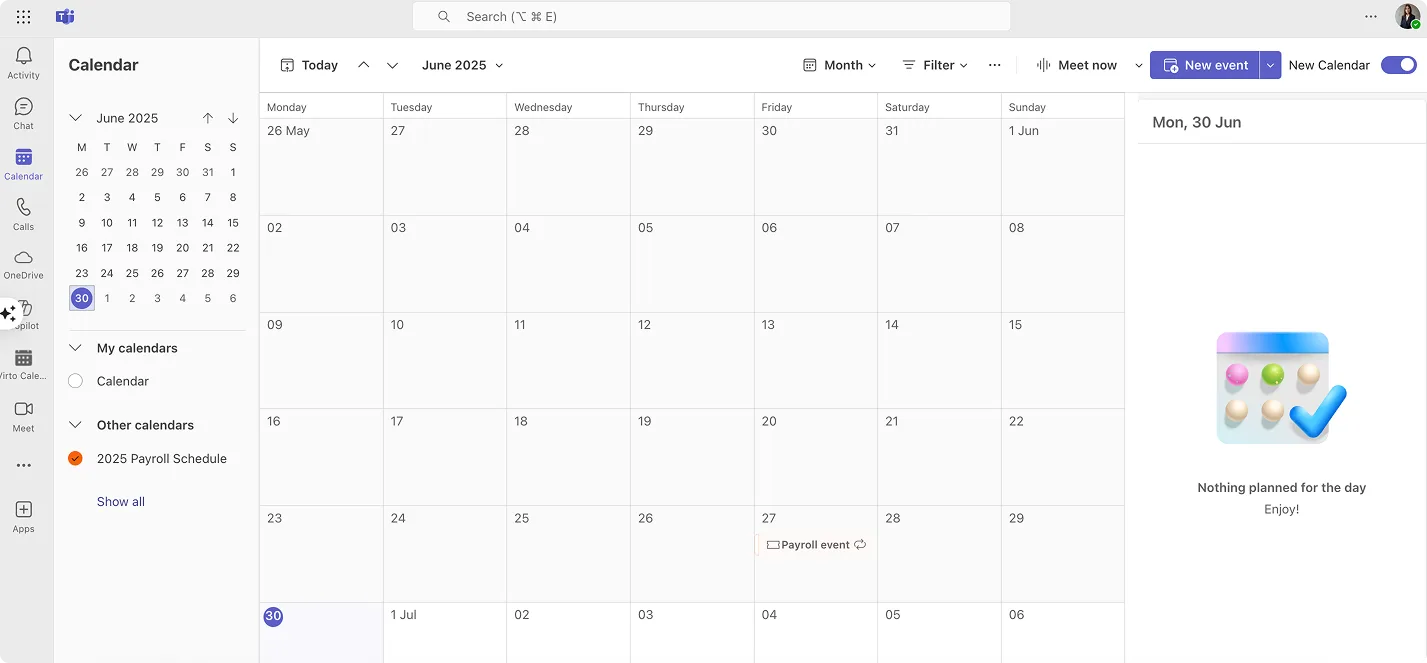The width and height of the screenshot is (1427, 663).
Task: Open the Month view dropdown
Action: tap(839, 64)
